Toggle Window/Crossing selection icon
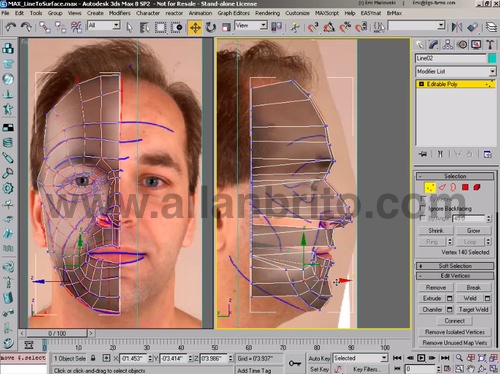The image size is (500, 374). tap(176, 27)
